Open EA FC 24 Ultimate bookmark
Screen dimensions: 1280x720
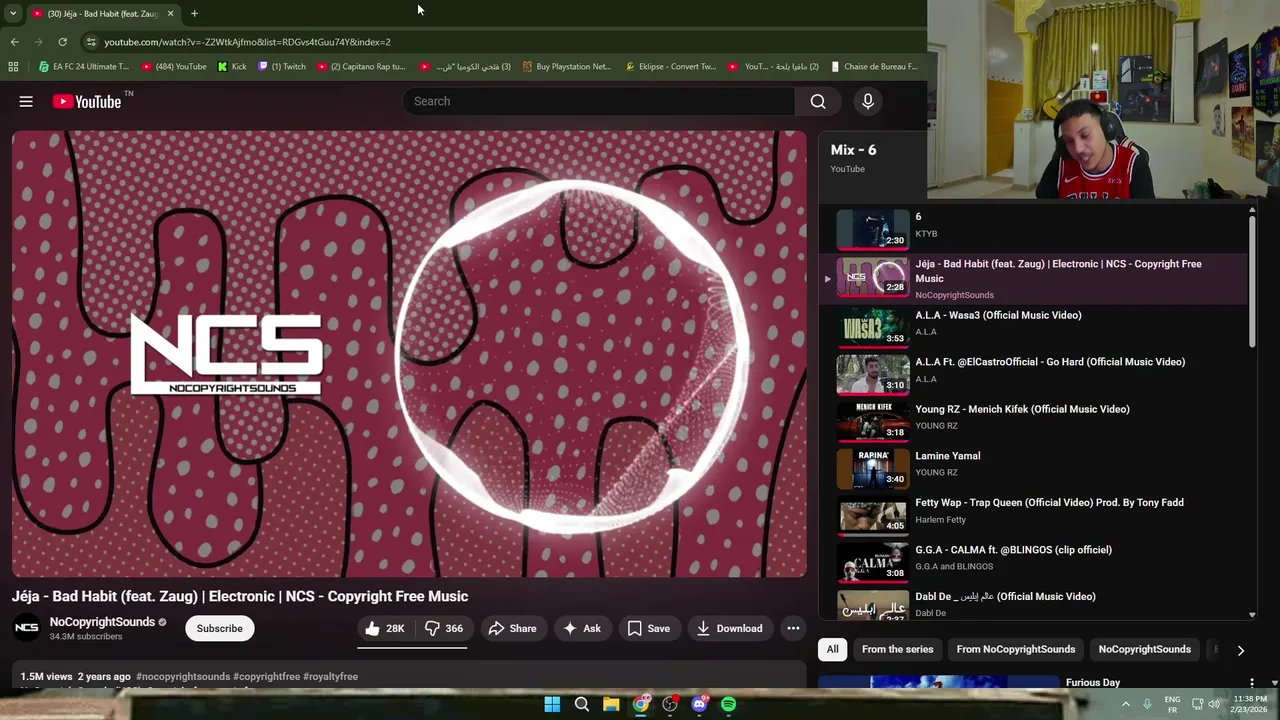(84, 67)
